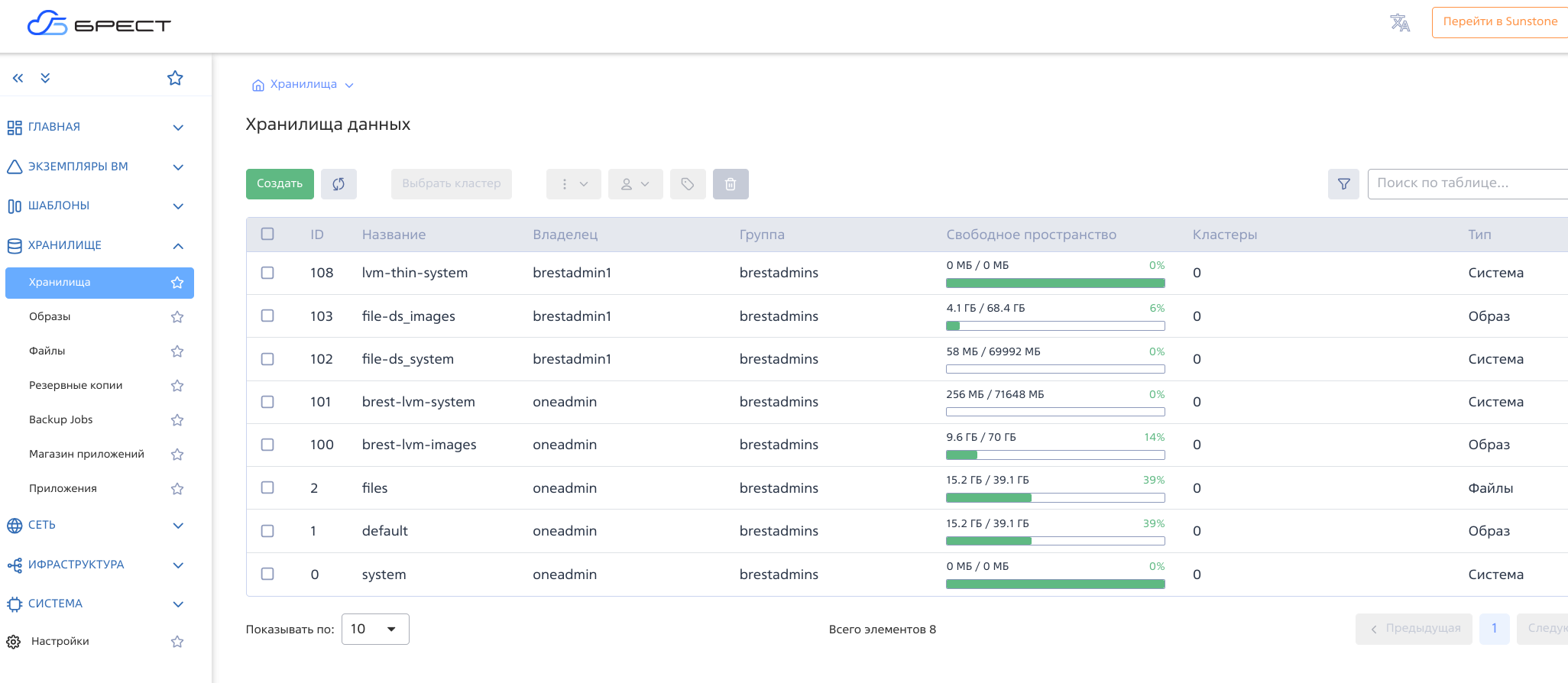
Task: Click the trash delete icon button
Action: pos(731,184)
